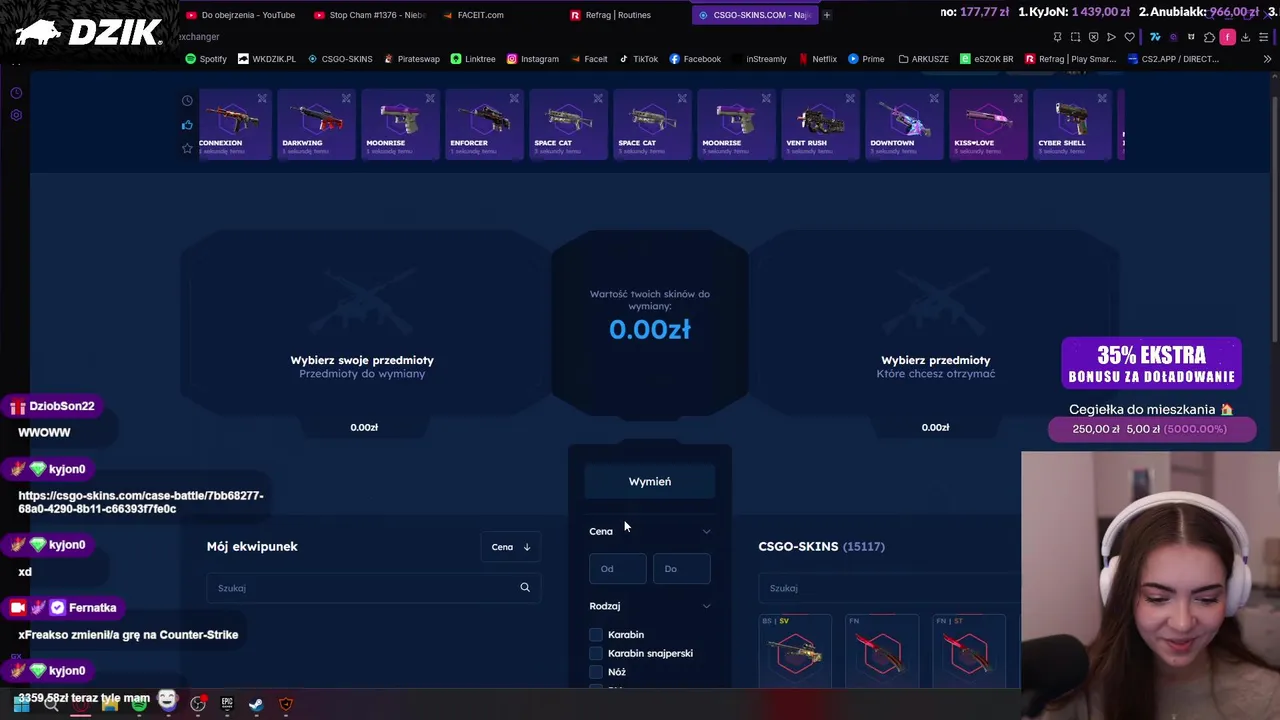The width and height of the screenshot is (1280, 720).
Task: Click the Wymień exchange button
Action: point(650,482)
